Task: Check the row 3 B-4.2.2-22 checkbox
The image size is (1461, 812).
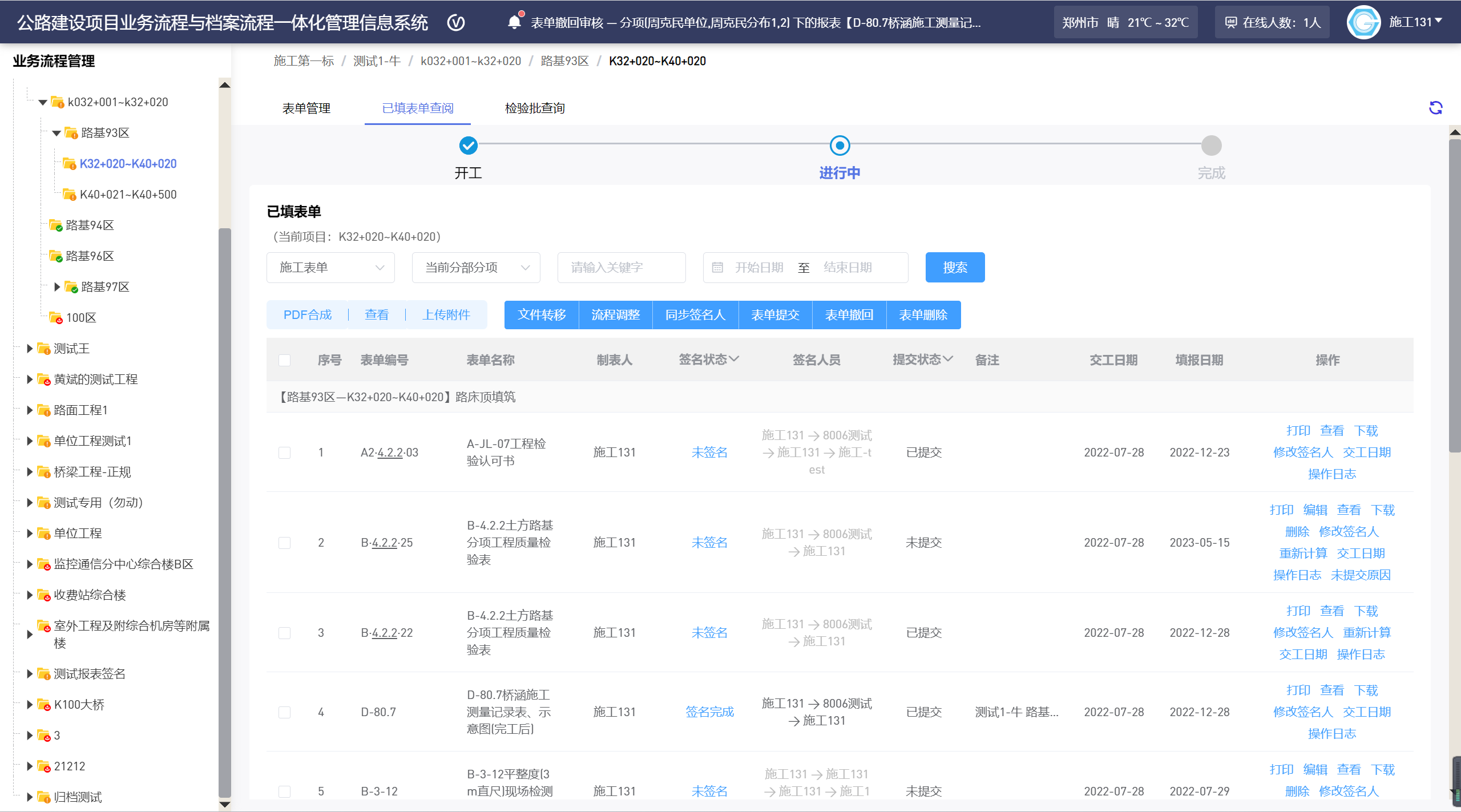Action: (285, 633)
